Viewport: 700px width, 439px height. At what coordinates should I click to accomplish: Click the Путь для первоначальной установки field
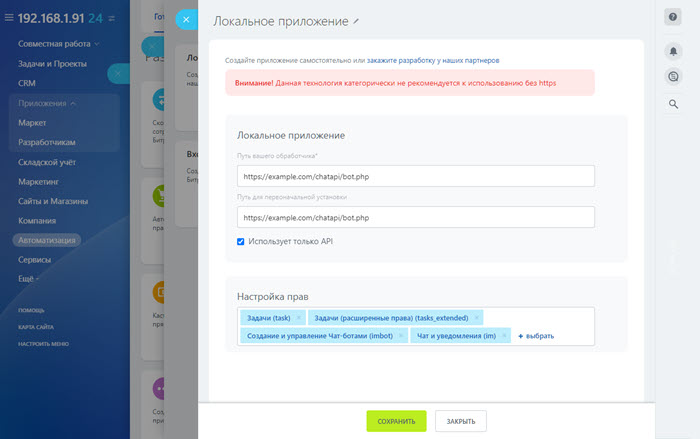[416, 217]
